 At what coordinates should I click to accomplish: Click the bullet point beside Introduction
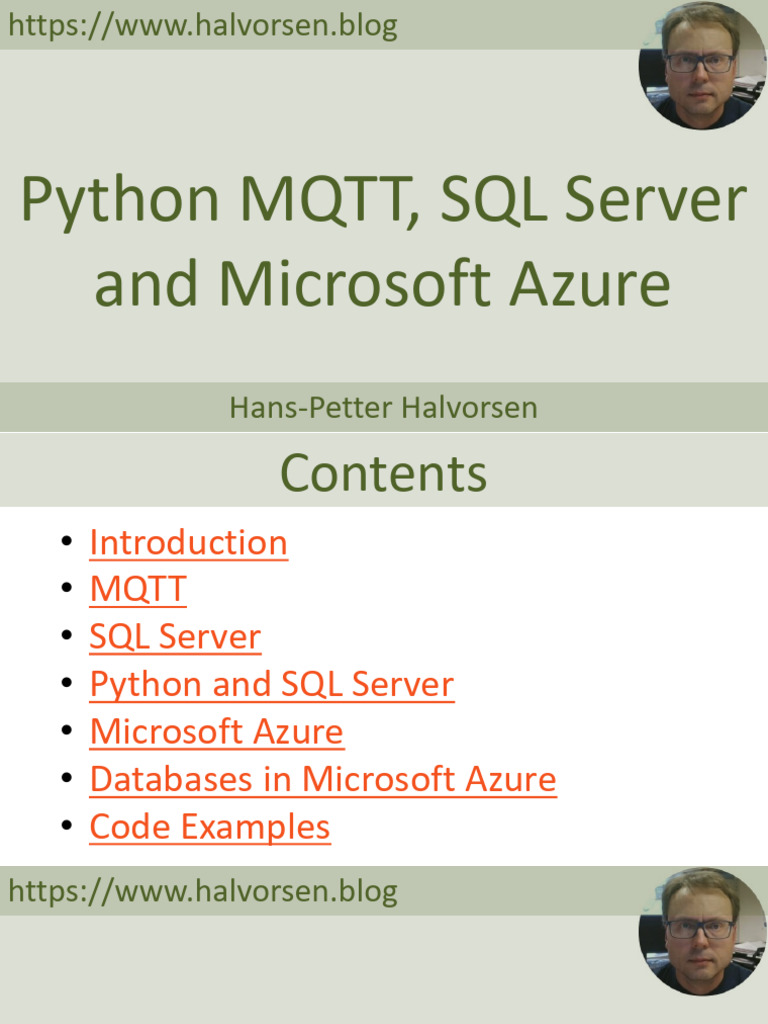click(66, 542)
